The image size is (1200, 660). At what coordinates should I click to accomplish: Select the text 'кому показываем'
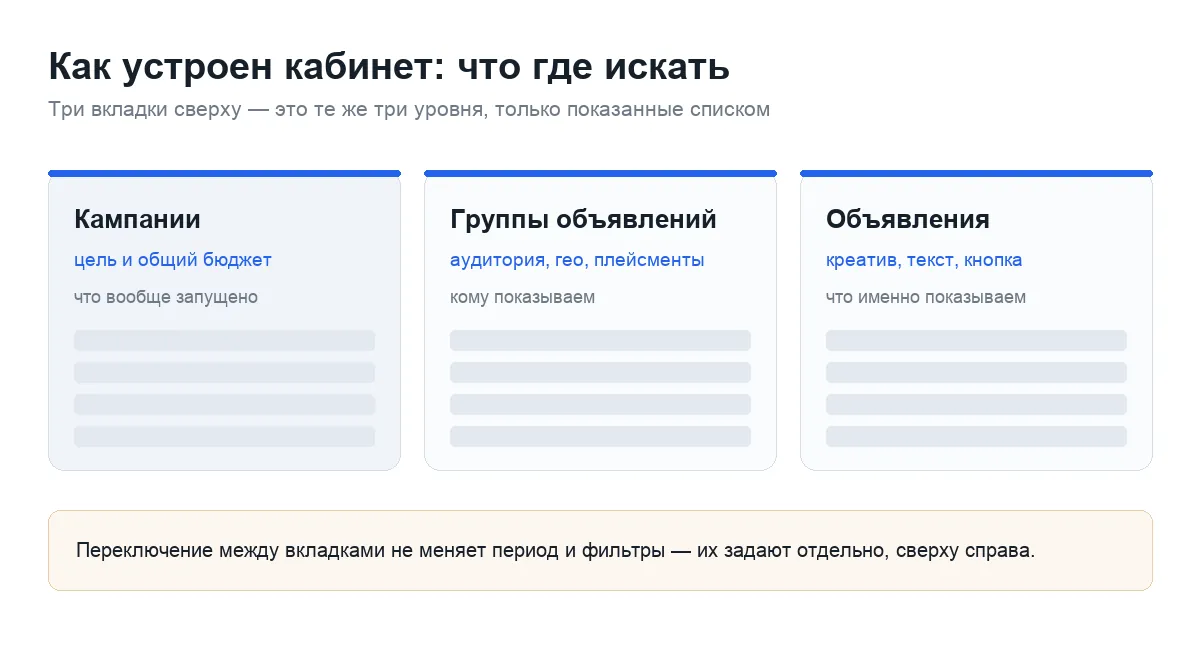point(522,297)
